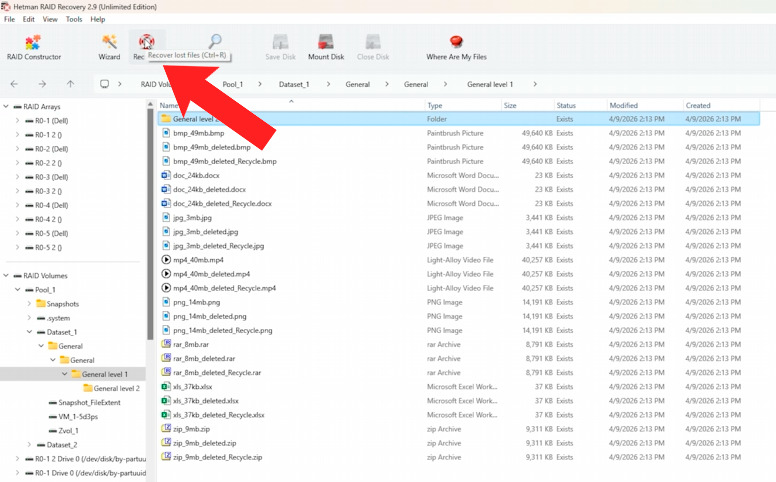The height and width of the screenshot is (482, 776).
Task: Select xls_37kb.xlsx Excel file icon
Action: (166, 387)
